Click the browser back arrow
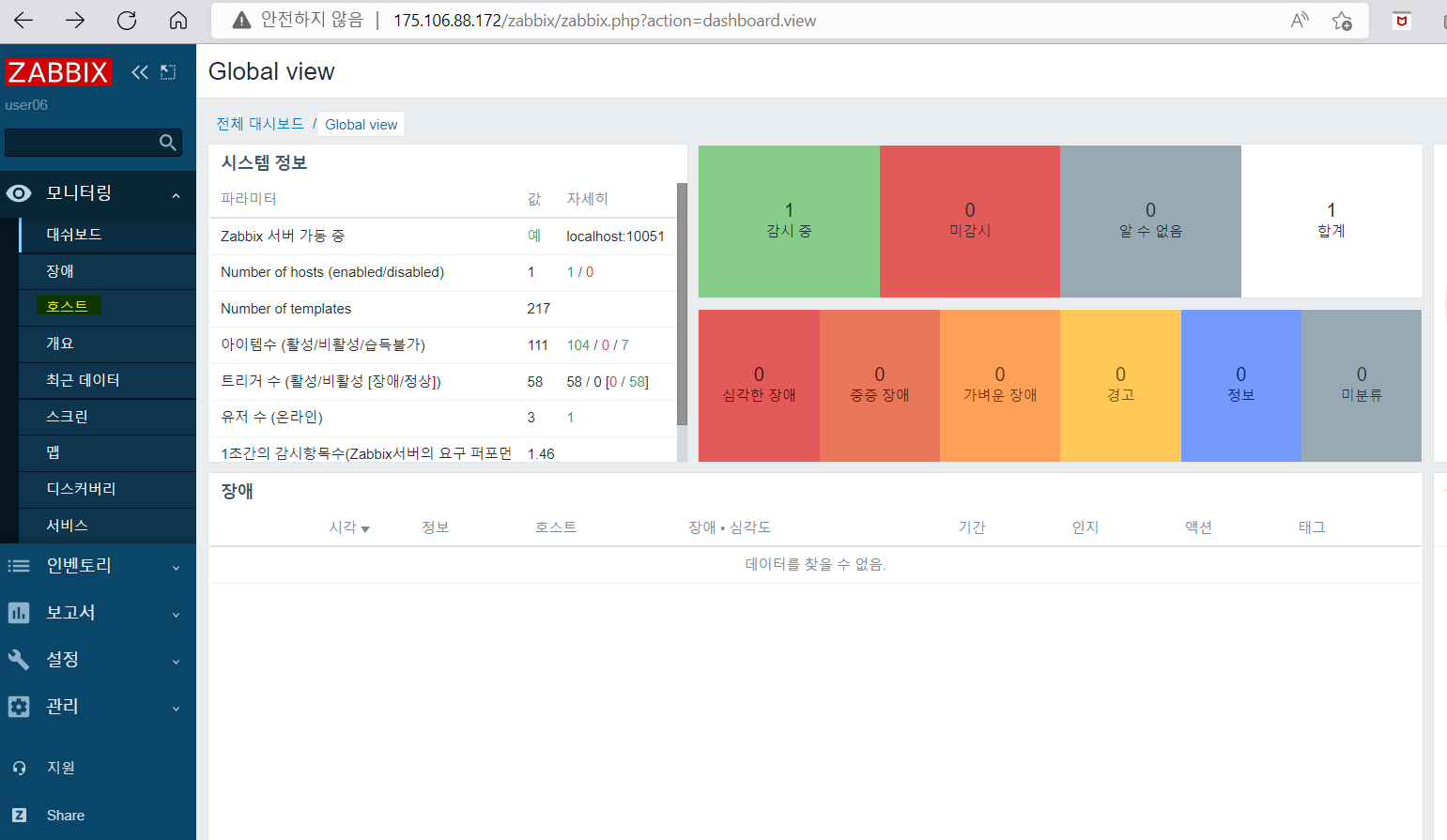The height and width of the screenshot is (840, 1447). click(23, 20)
